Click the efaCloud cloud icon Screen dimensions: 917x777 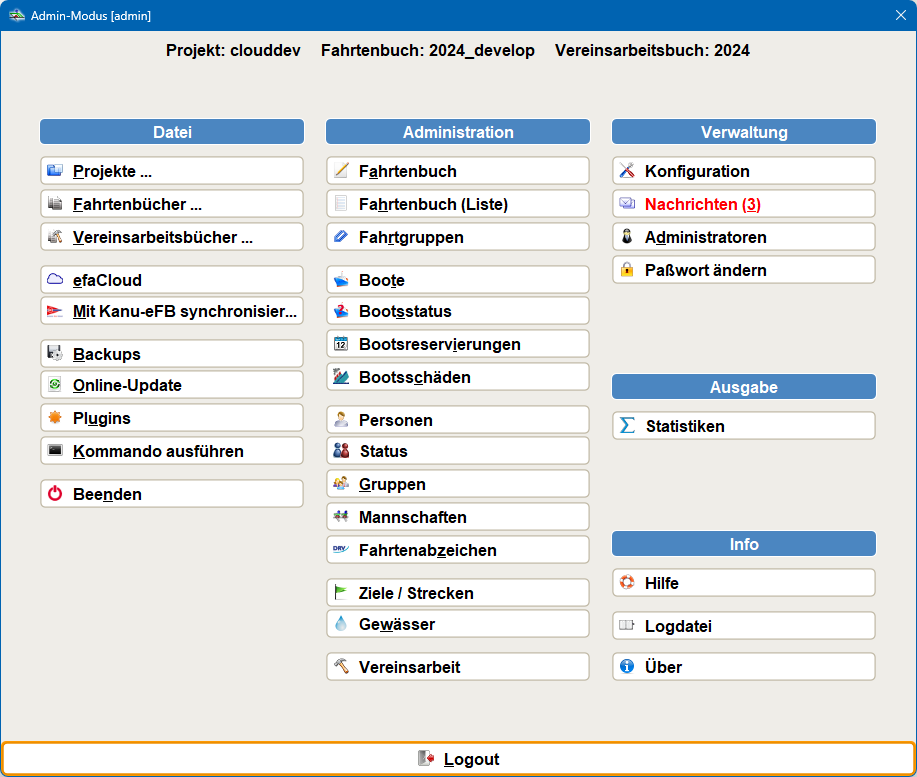[x=55, y=280]
